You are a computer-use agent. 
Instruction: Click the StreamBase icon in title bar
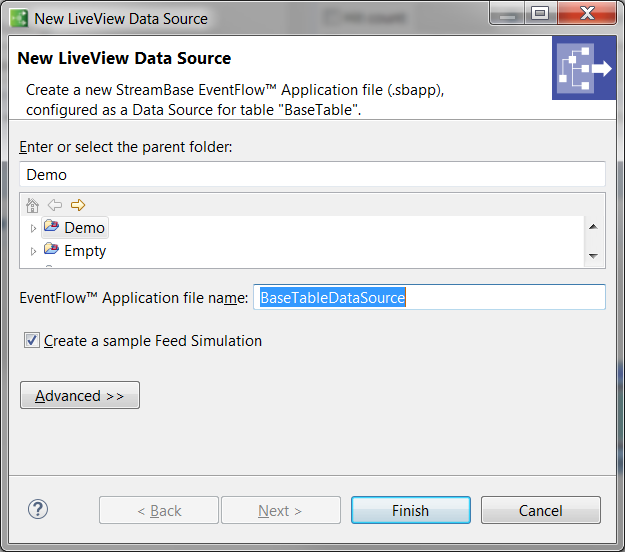pos(17,18)
